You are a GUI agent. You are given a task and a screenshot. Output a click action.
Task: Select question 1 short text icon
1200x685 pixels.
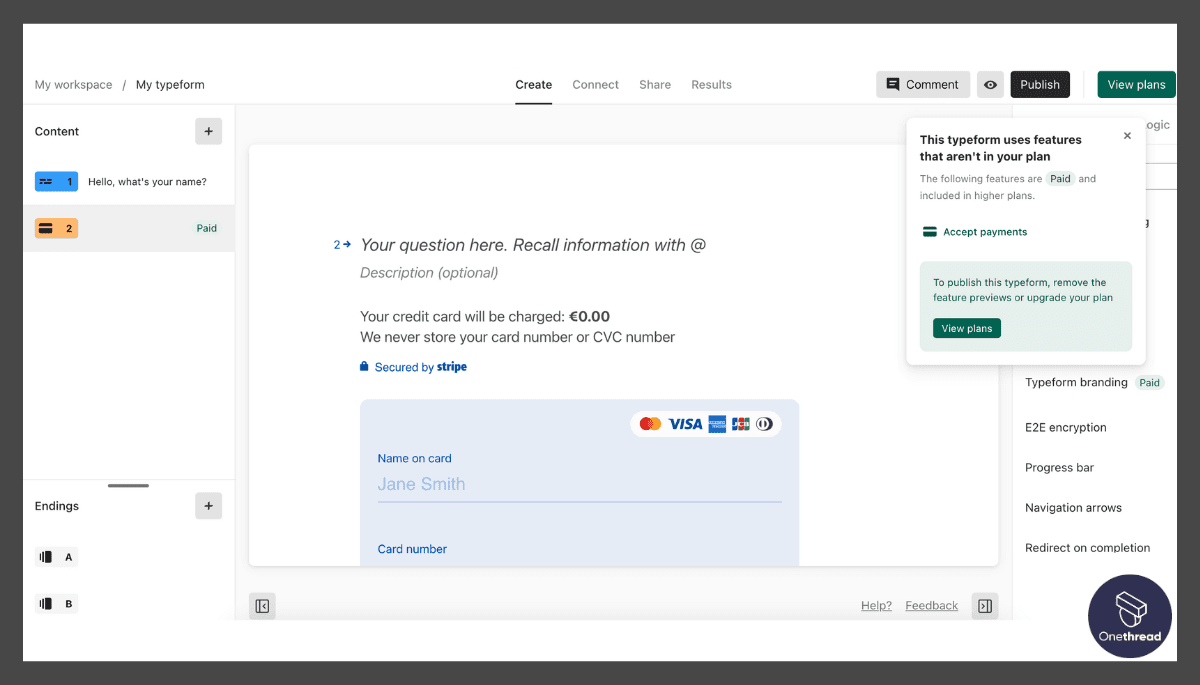(56, 182)
